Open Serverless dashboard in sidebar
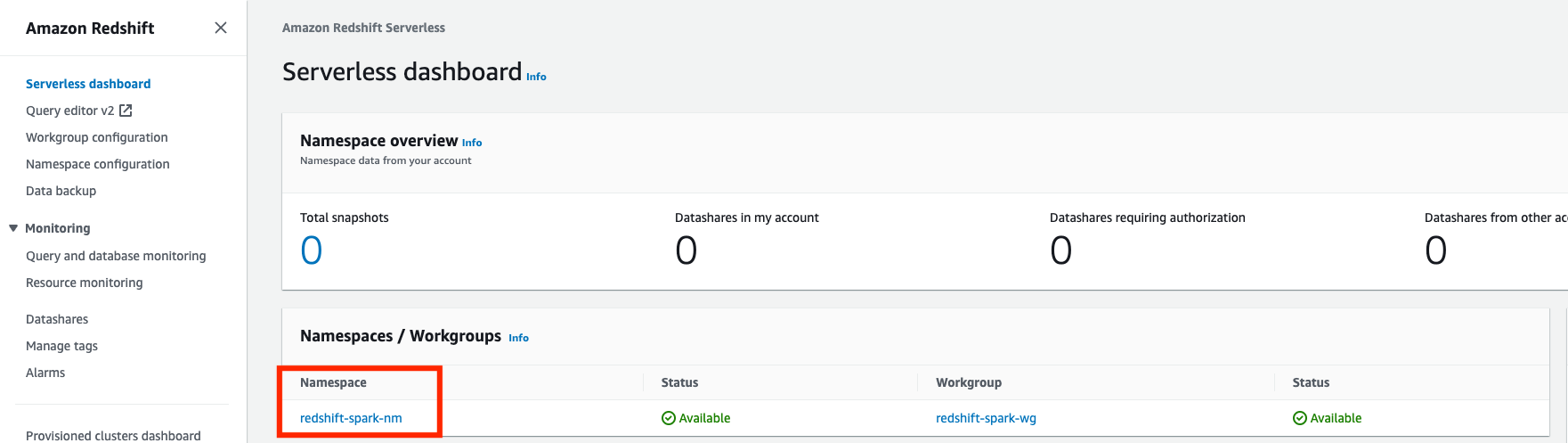Image resolution: width=1568 pixels, height=443 pixels. click(x=88, y=84)
